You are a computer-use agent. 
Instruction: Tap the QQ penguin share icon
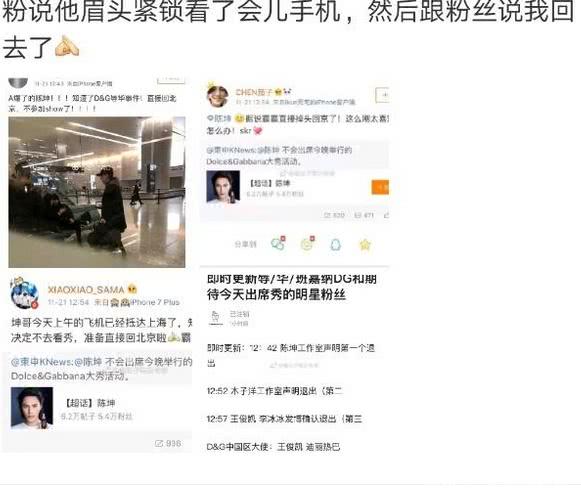click(335, 244)
